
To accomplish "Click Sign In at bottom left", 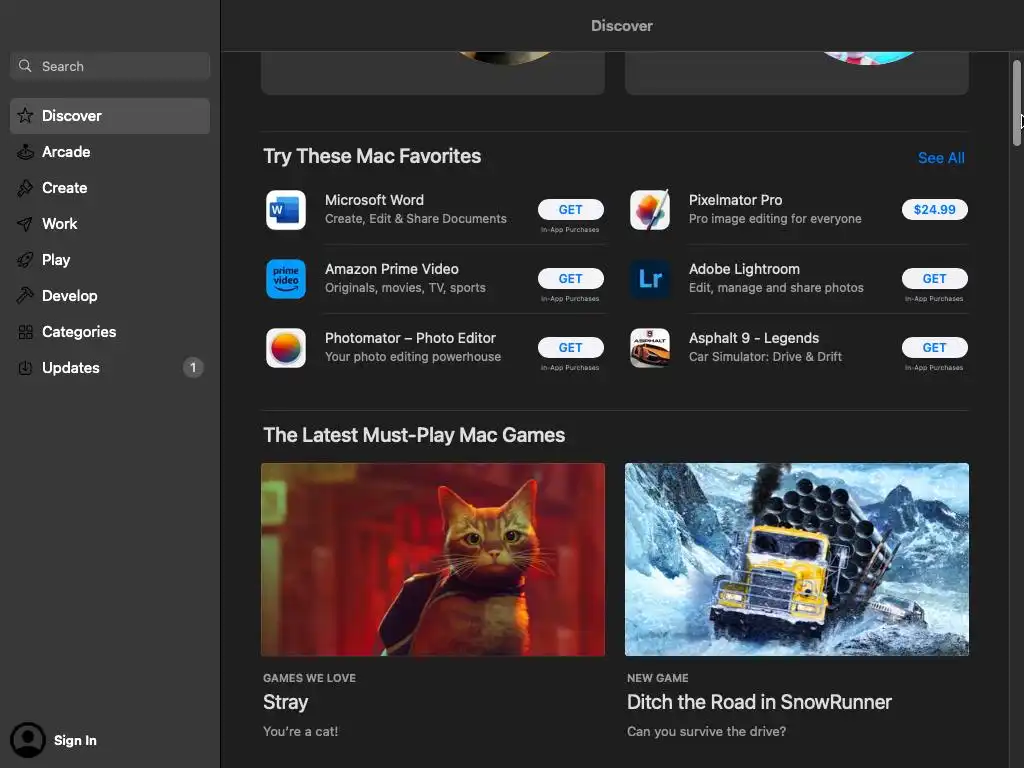I will (x=75, y=740).
